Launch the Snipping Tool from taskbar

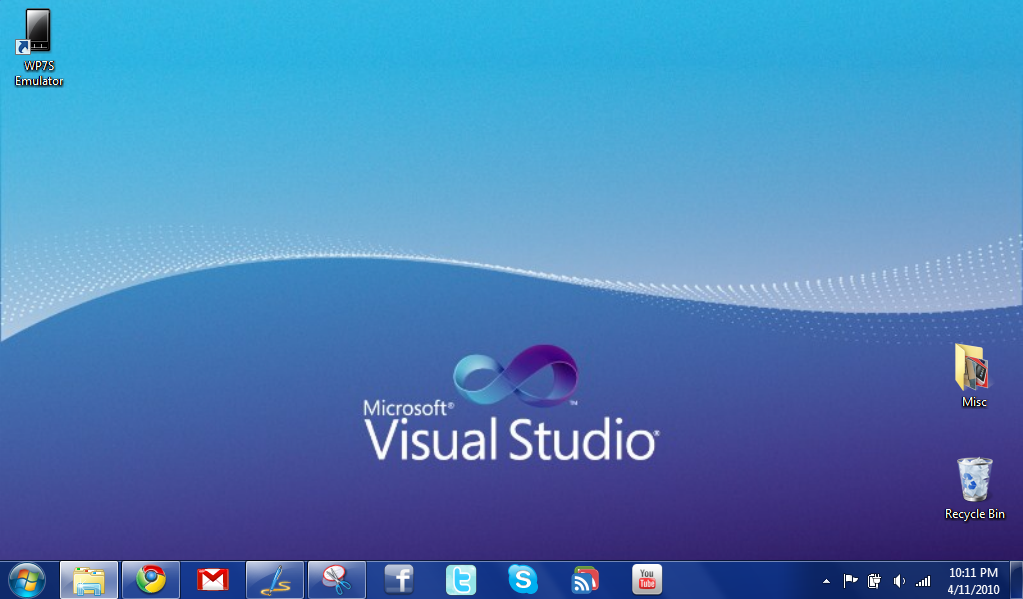tap(337, 579)
